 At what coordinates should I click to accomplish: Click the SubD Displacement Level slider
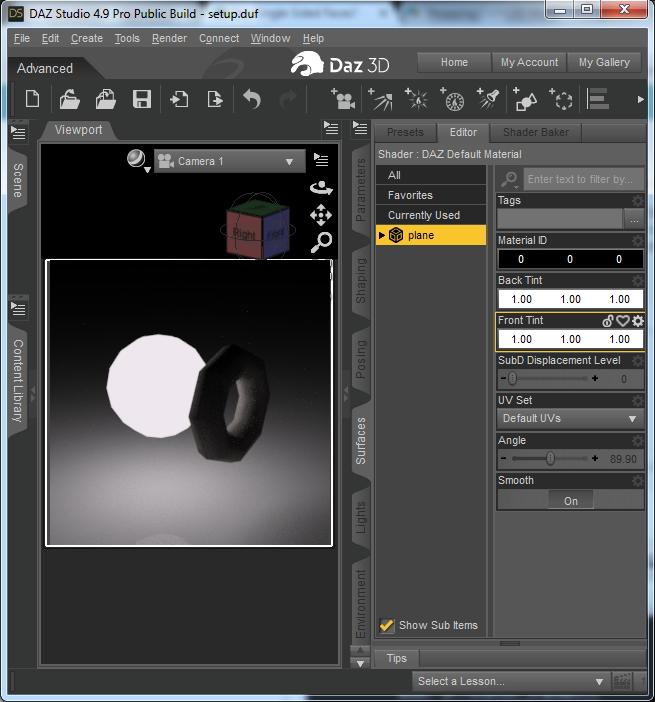click(x=549, y=379)
